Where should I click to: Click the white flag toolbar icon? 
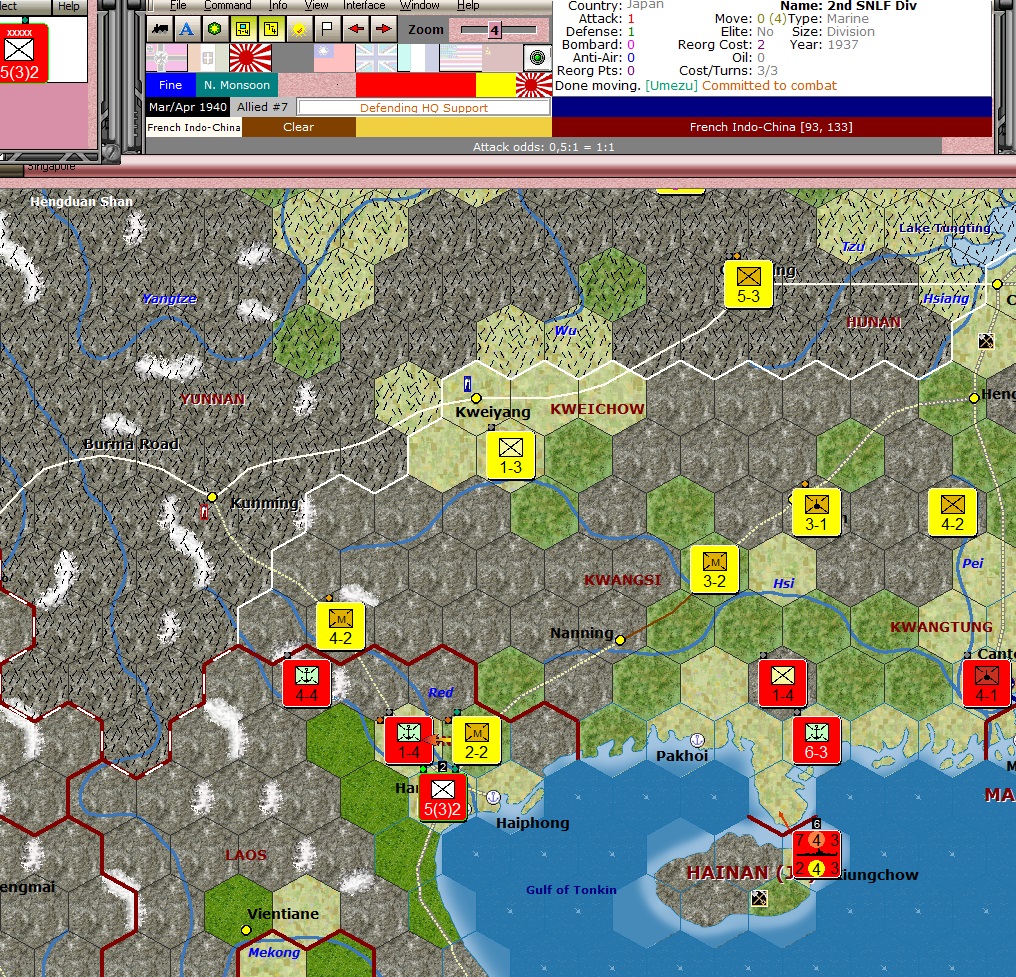point(327,29)
